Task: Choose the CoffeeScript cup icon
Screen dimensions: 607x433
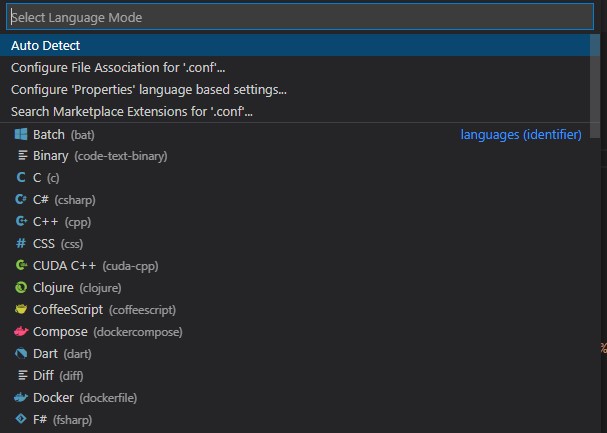Action: [21, 310]
